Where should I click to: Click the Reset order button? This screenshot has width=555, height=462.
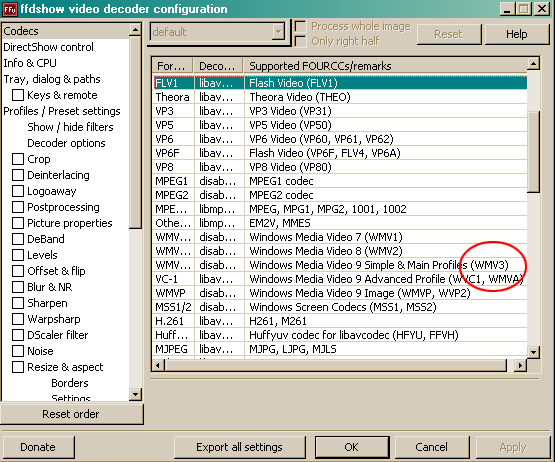[x=72, y=414]
